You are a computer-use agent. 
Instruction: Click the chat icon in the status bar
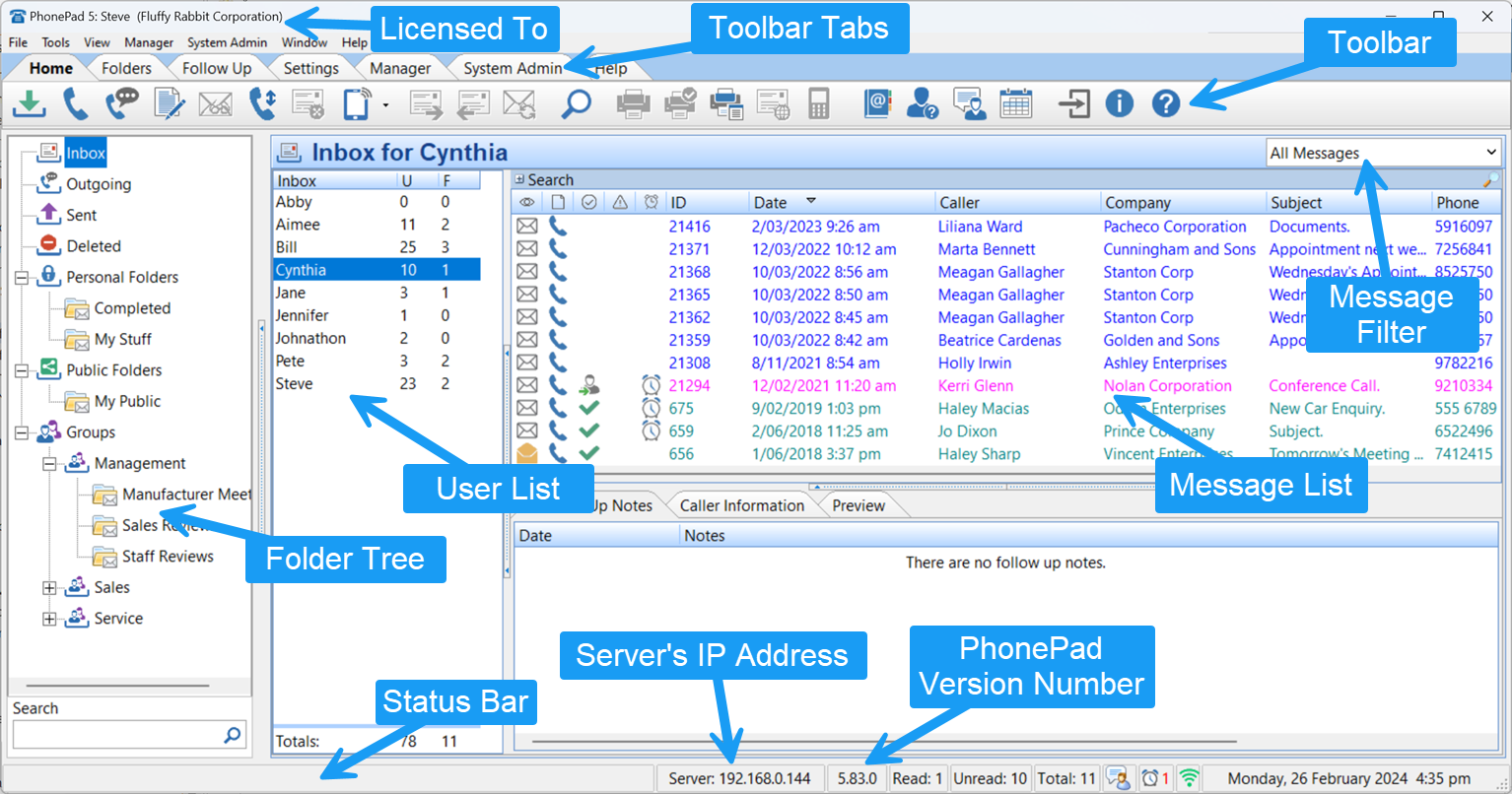coord(1118,778)
